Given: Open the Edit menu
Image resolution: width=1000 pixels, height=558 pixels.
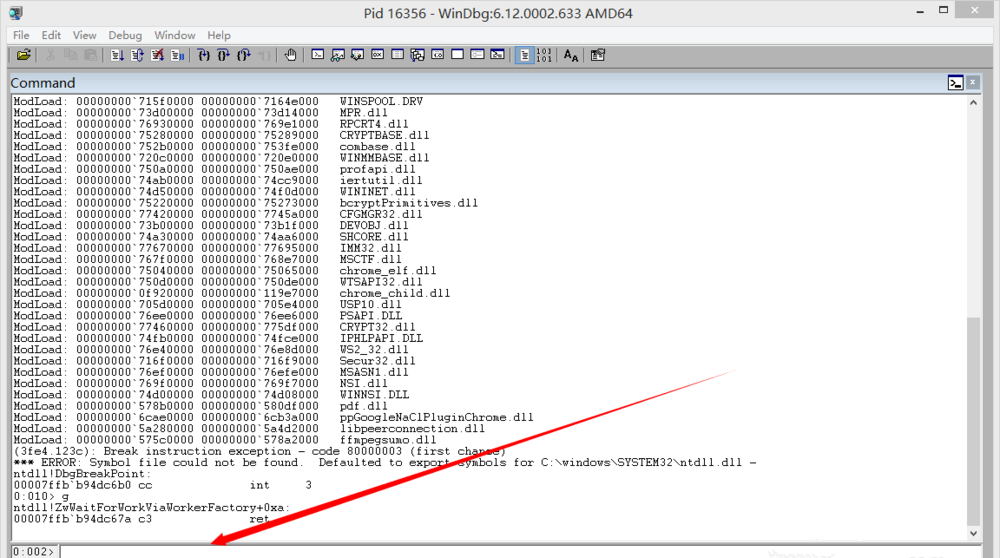Looking at the screenshot, I should click(51, 35).
